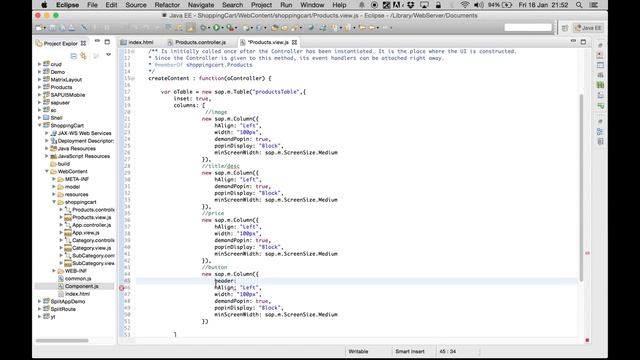Click the editor vertical scrollbar
The image size is (640, 360).
(581, 188)
